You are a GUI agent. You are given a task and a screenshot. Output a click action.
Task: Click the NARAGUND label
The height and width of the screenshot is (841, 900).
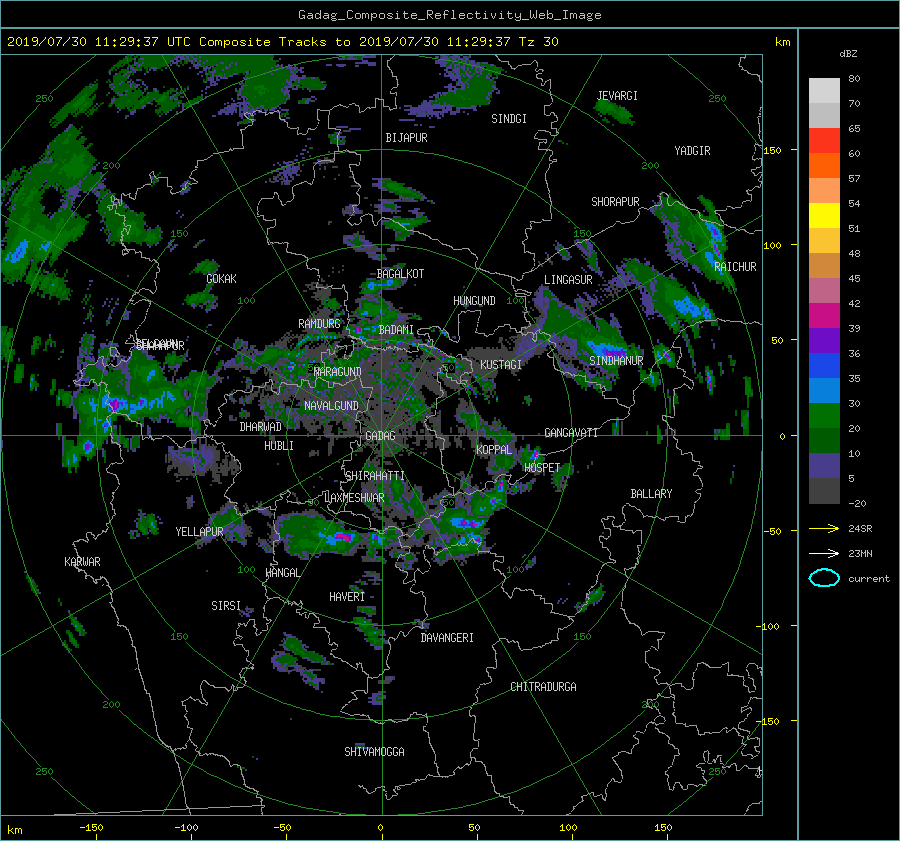point(338,372)
